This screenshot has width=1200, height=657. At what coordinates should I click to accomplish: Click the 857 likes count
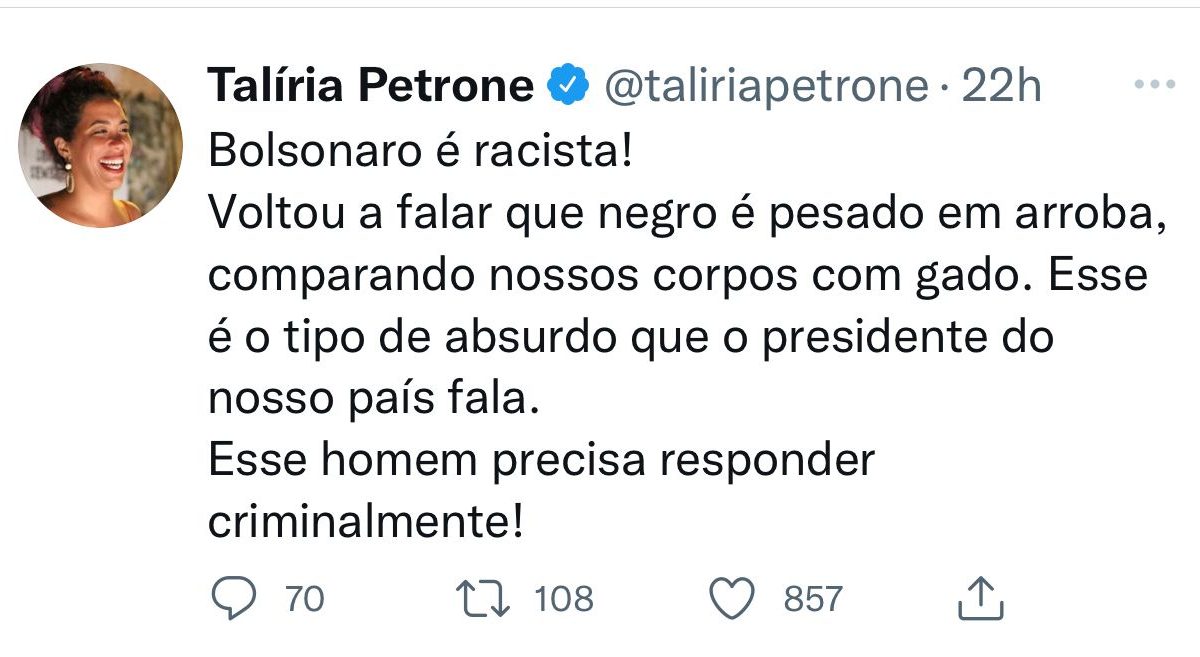coord(812,599)
